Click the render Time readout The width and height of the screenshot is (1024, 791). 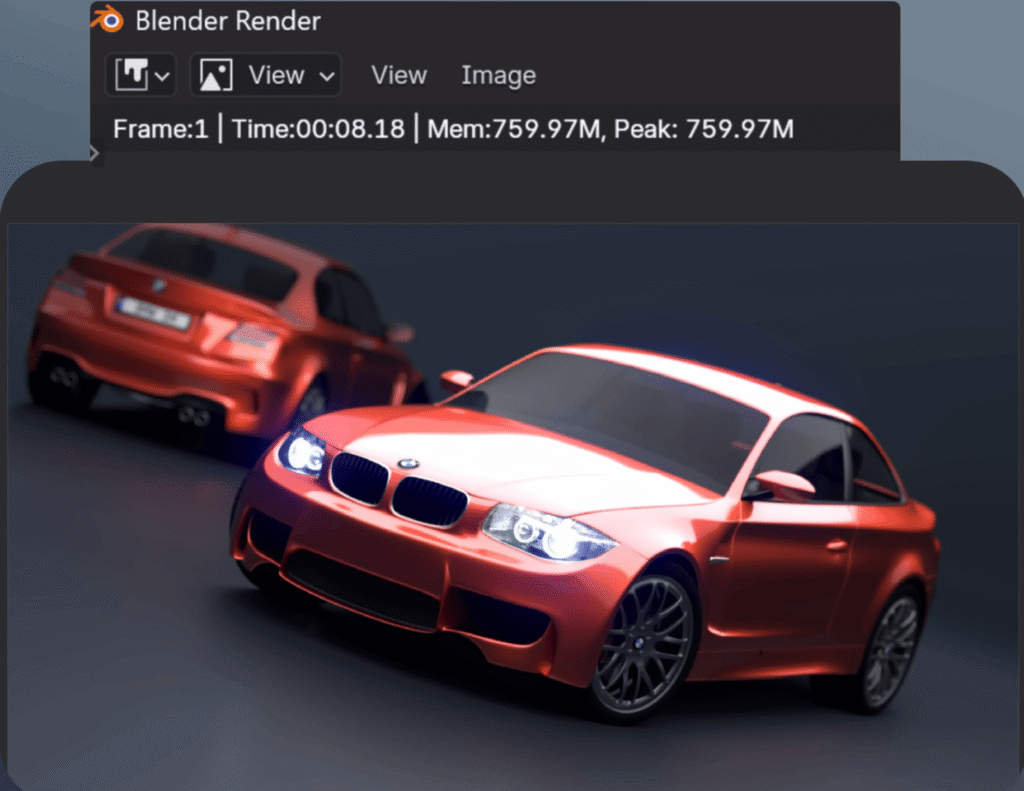coord(318,129)
